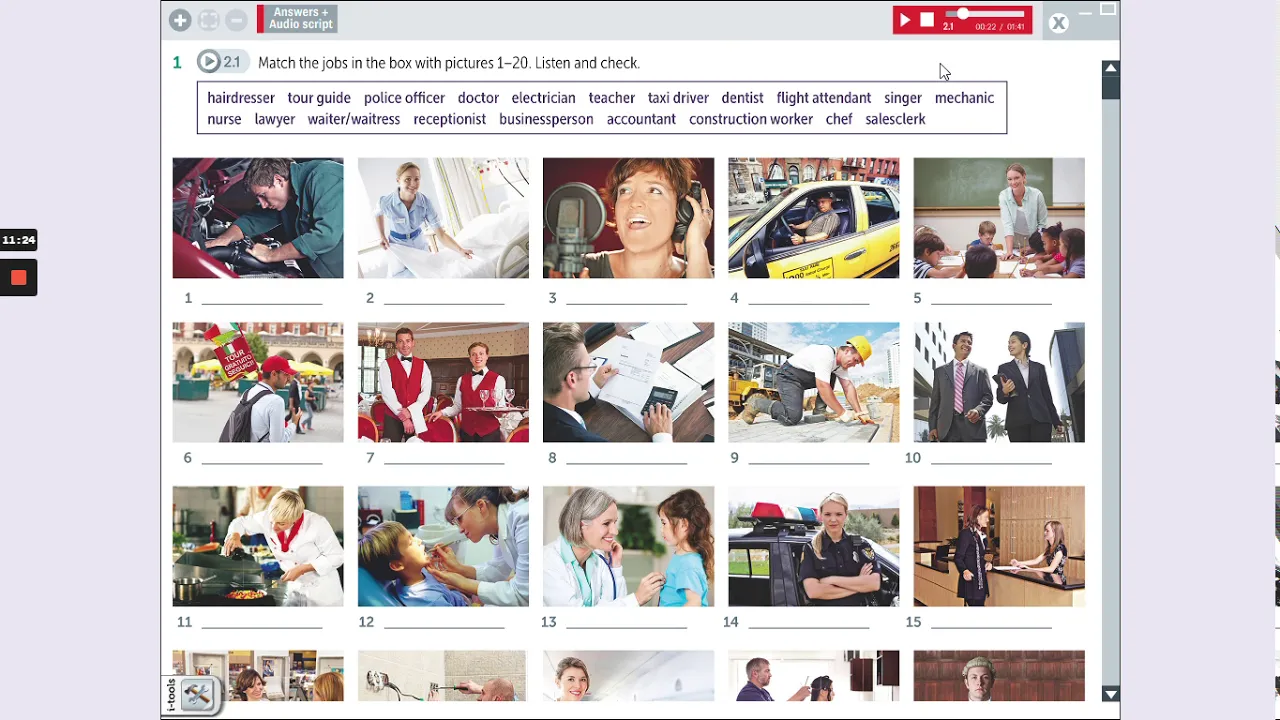
Task: Select picture 5 of the teacher
Action: click(x=999, y=218)
